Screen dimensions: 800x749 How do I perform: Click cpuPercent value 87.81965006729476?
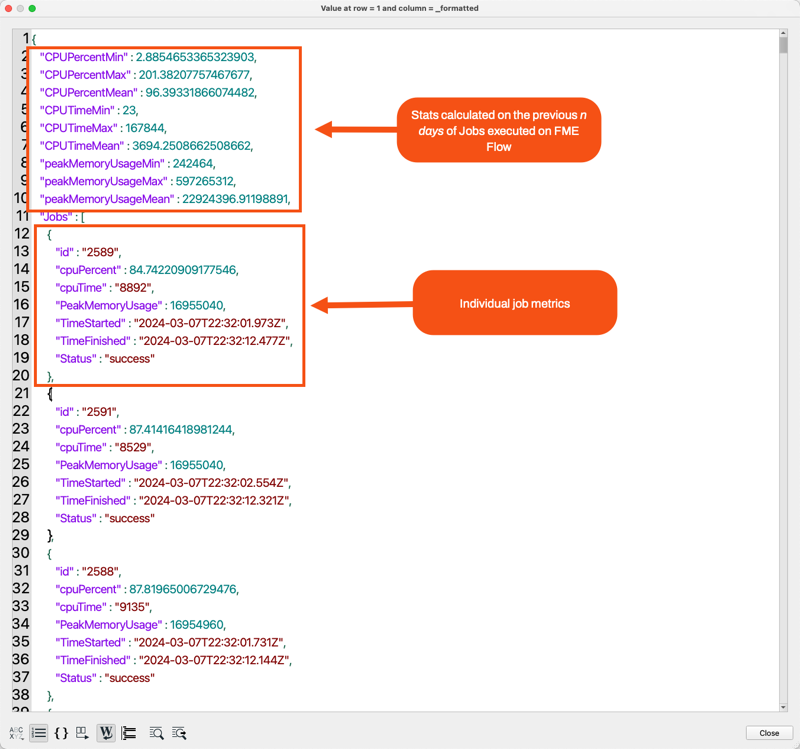pos(184,589)
